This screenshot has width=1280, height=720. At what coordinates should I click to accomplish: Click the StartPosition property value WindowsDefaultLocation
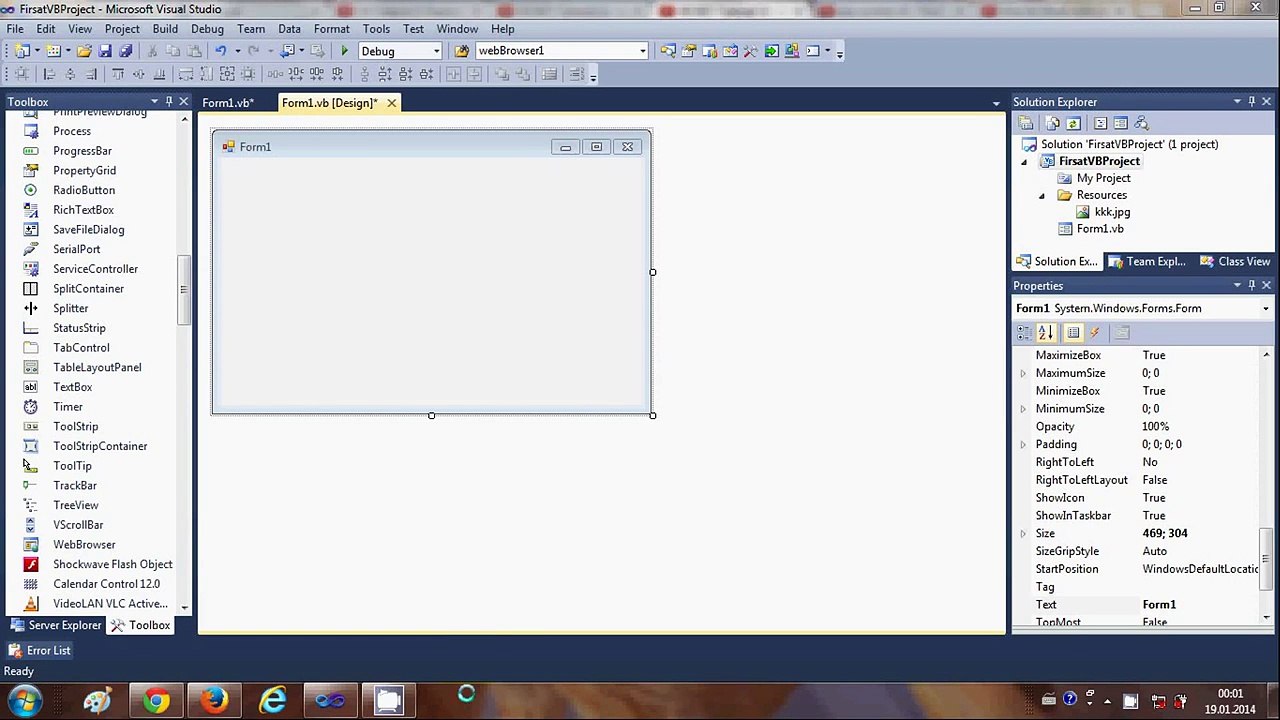click(x=1200, y=569)
